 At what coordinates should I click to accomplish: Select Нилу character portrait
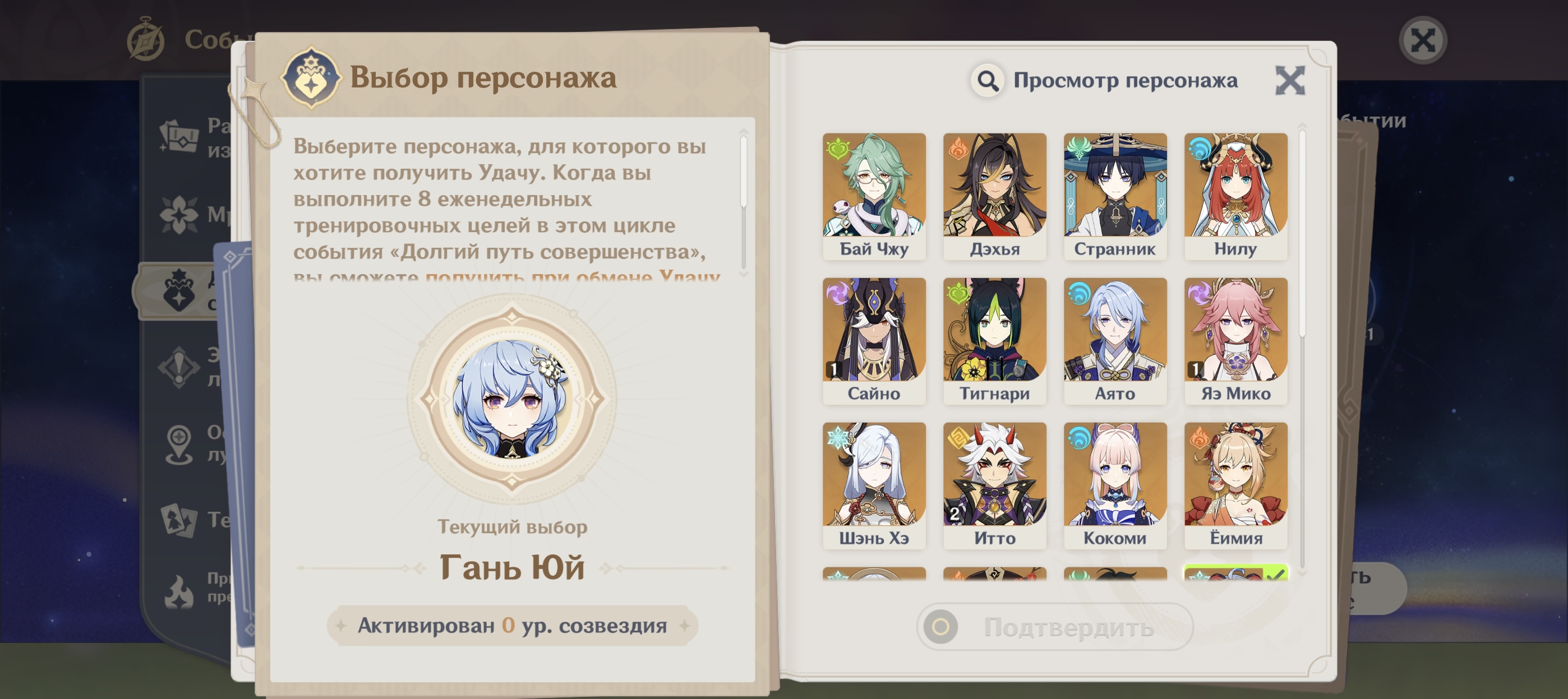(1235, 196)
